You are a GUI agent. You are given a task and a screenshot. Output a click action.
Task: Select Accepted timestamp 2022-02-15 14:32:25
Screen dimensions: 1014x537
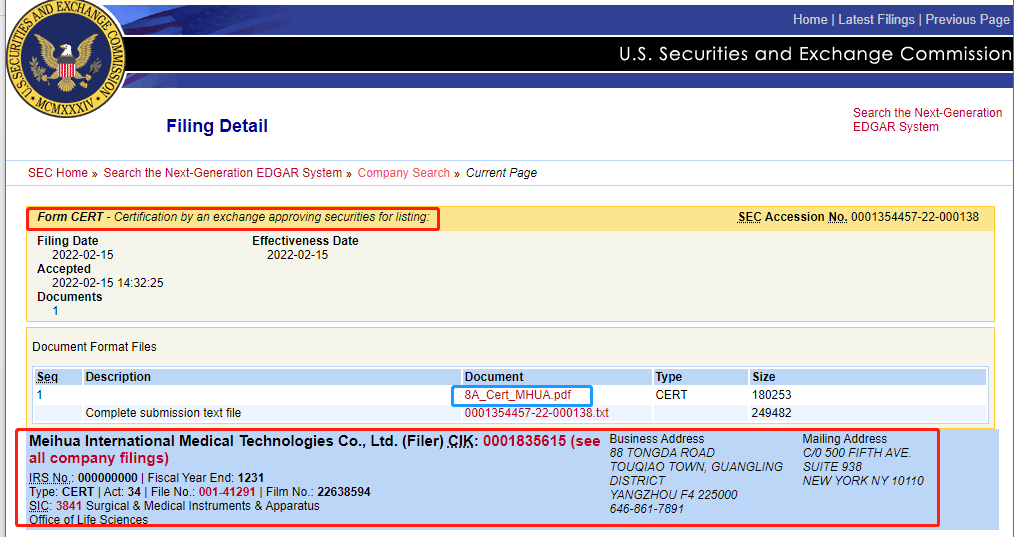click(107, 283)
